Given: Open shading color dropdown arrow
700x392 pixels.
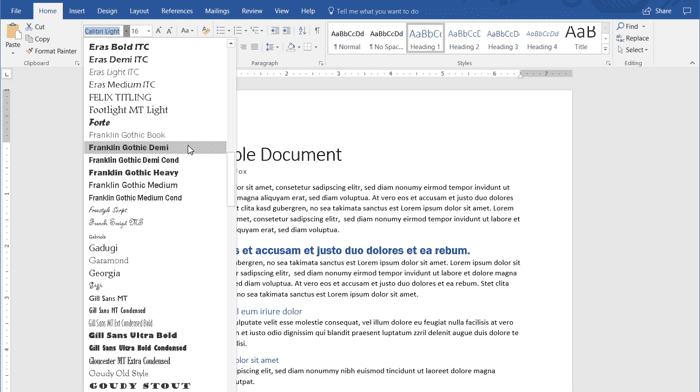Looking at the screenshot, I should coord(299,47).
